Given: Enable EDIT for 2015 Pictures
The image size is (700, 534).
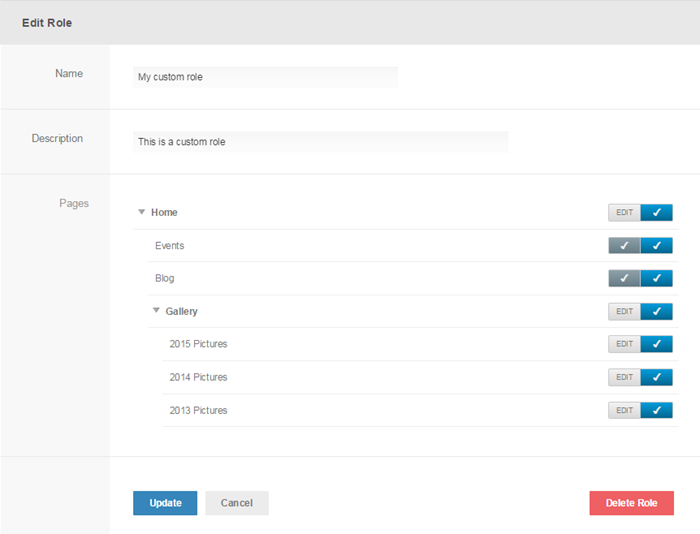Looking at the screenshot, I should click(624, 344).
